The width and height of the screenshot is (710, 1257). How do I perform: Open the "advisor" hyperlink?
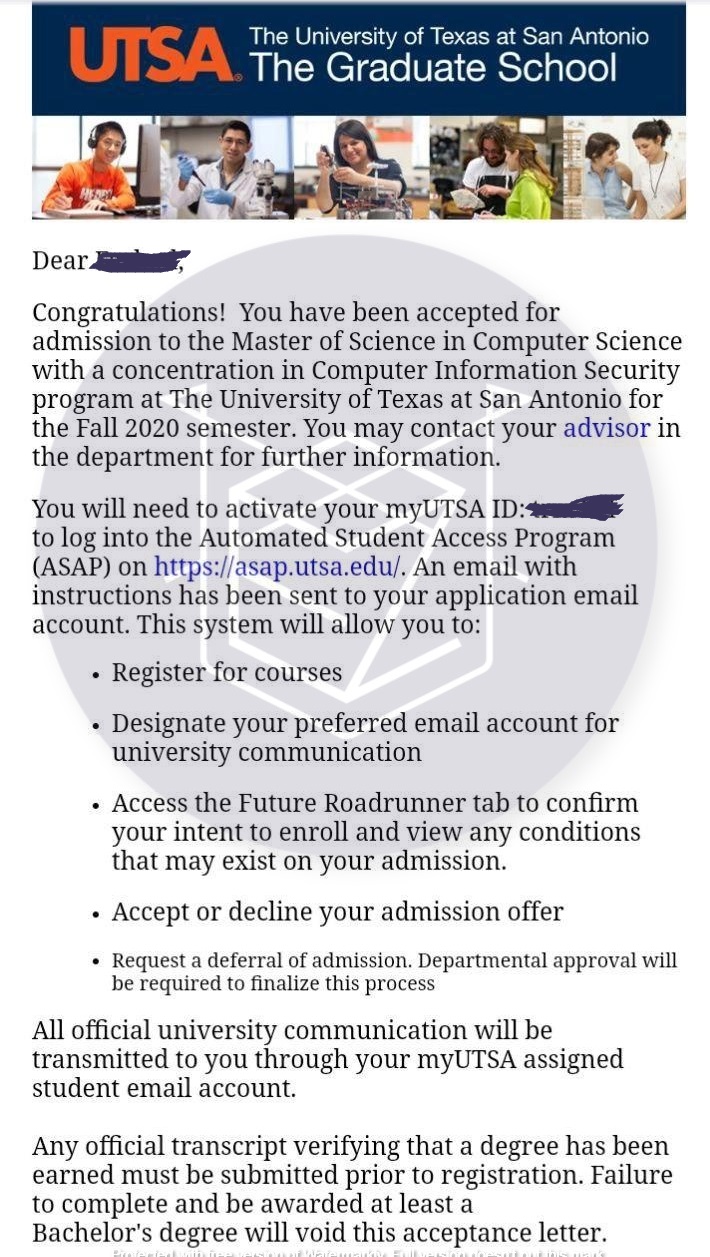606,428
